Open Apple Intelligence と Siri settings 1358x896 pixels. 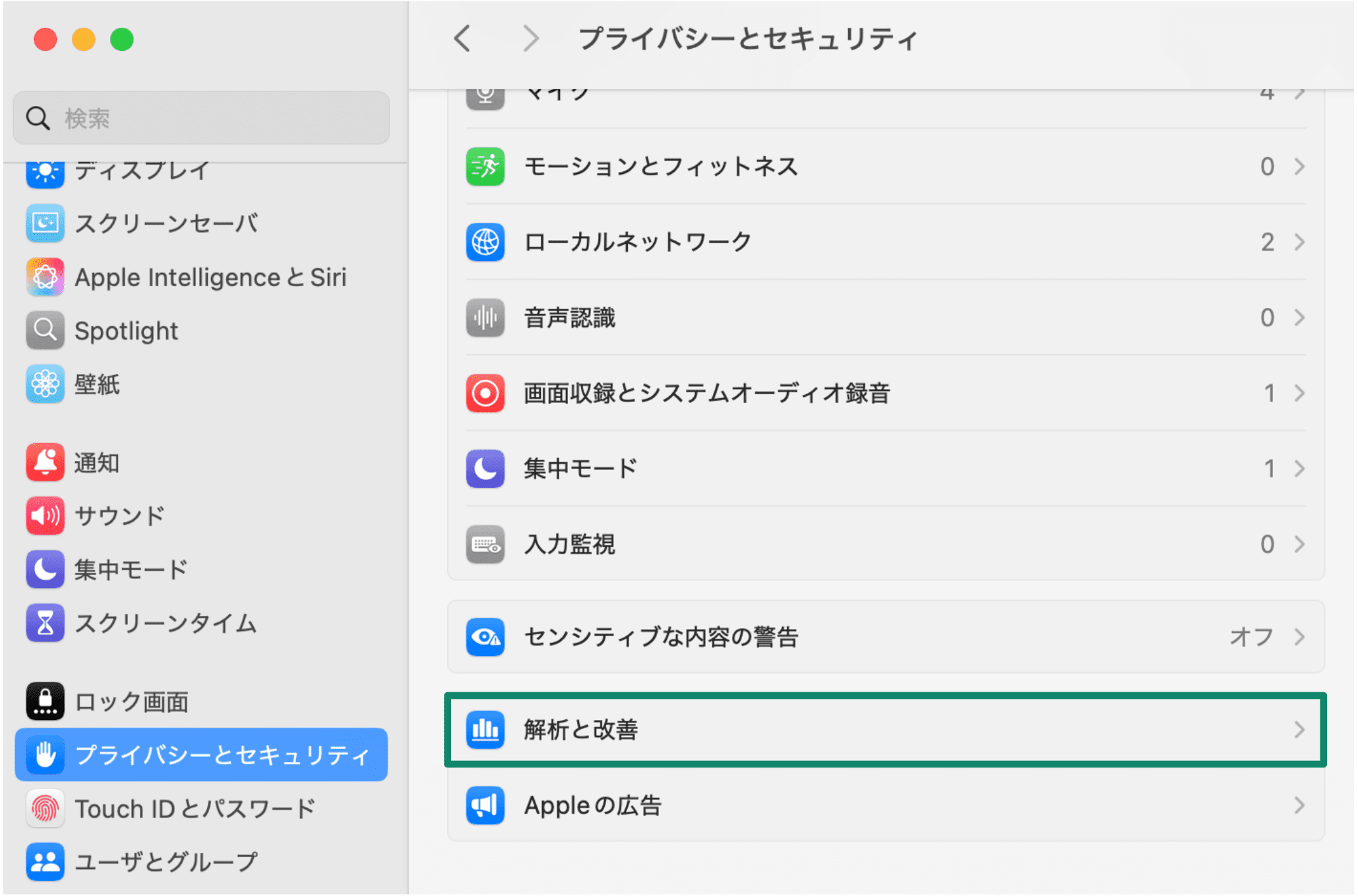coord(210,277)
